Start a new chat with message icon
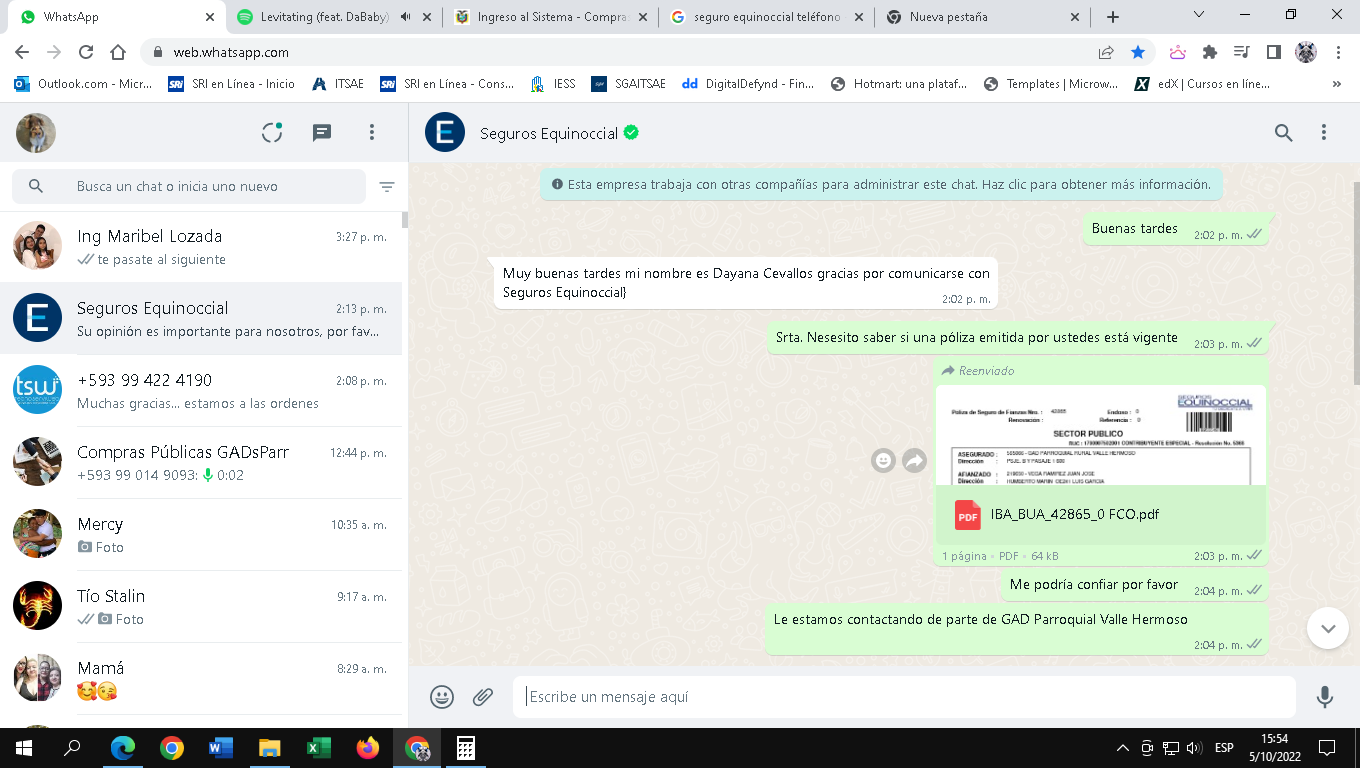 pyautogui.click(x=322, y=133)
